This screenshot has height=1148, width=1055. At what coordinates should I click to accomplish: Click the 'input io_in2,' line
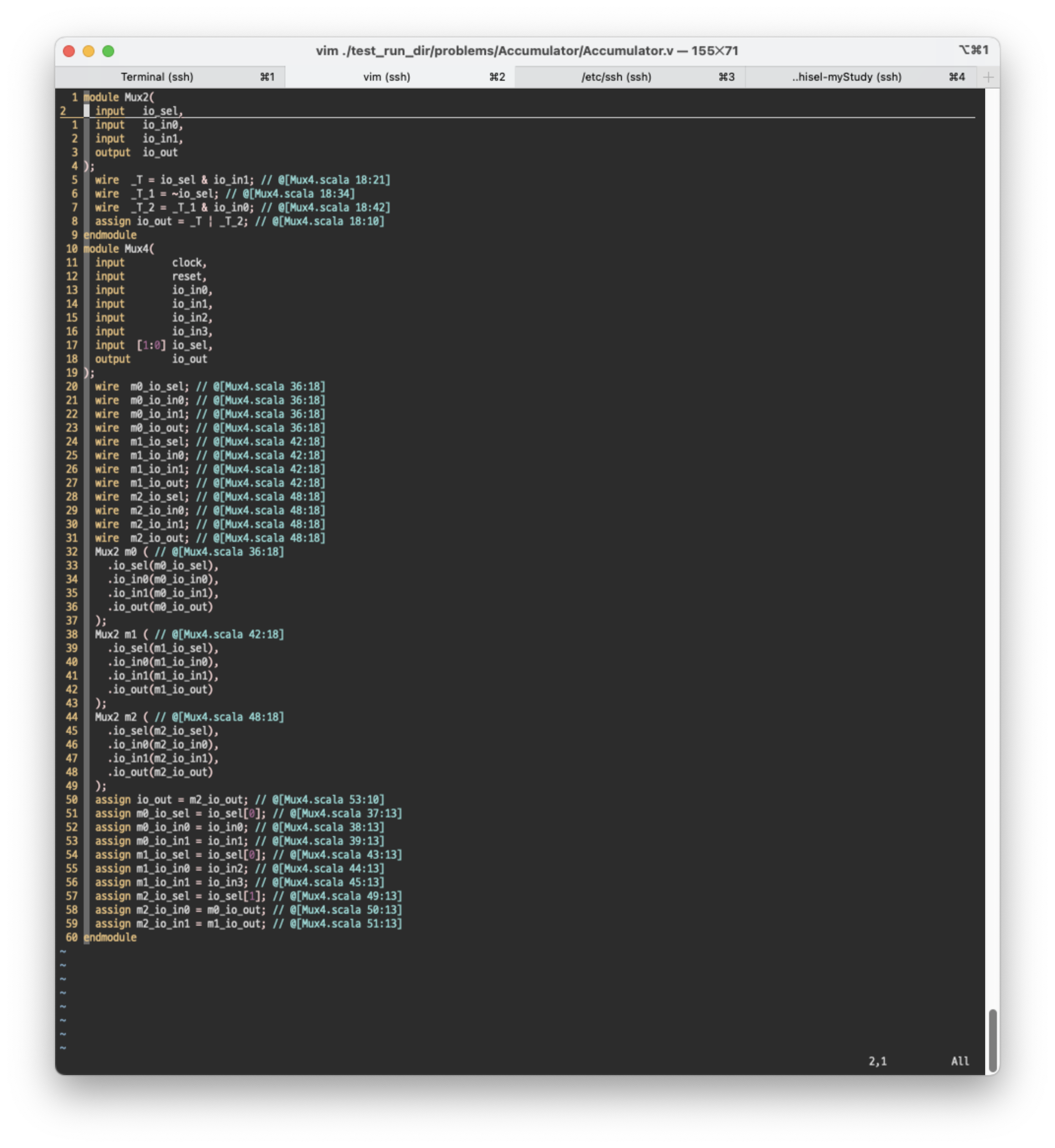(154, 318)
